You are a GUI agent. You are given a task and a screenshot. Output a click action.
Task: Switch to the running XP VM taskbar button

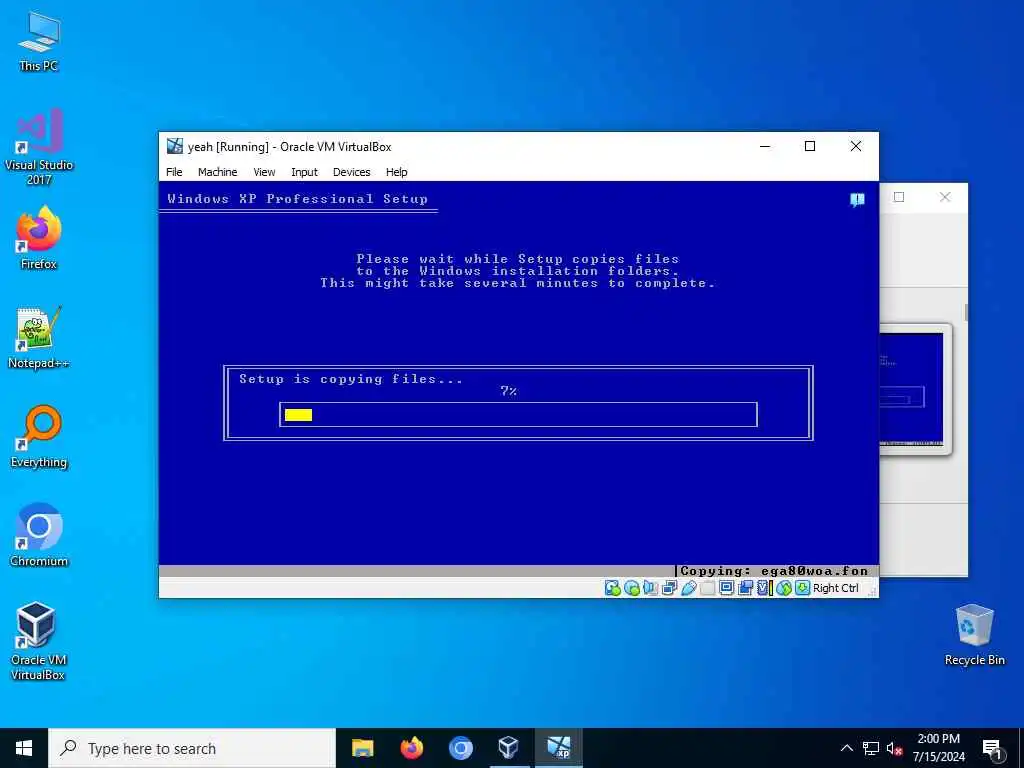coord(558,748)
